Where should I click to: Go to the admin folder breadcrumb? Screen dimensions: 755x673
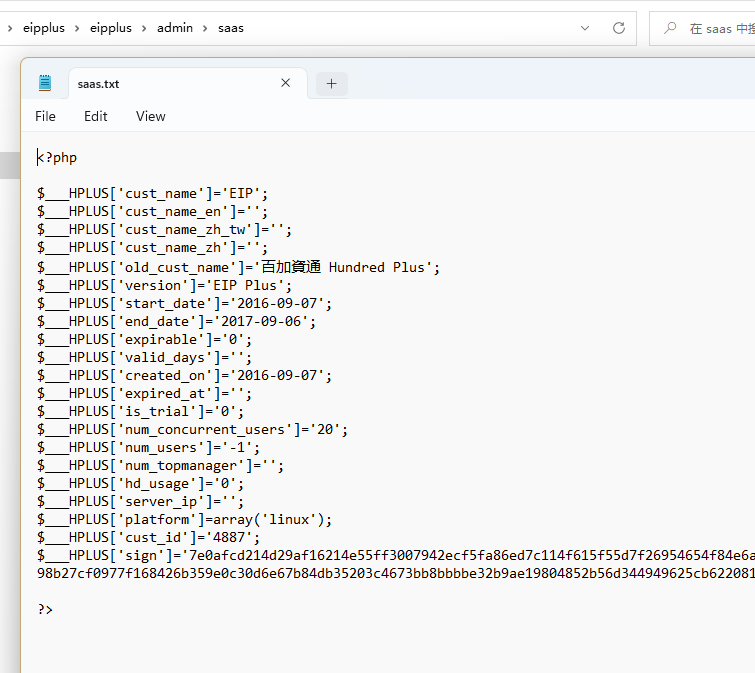175,28
